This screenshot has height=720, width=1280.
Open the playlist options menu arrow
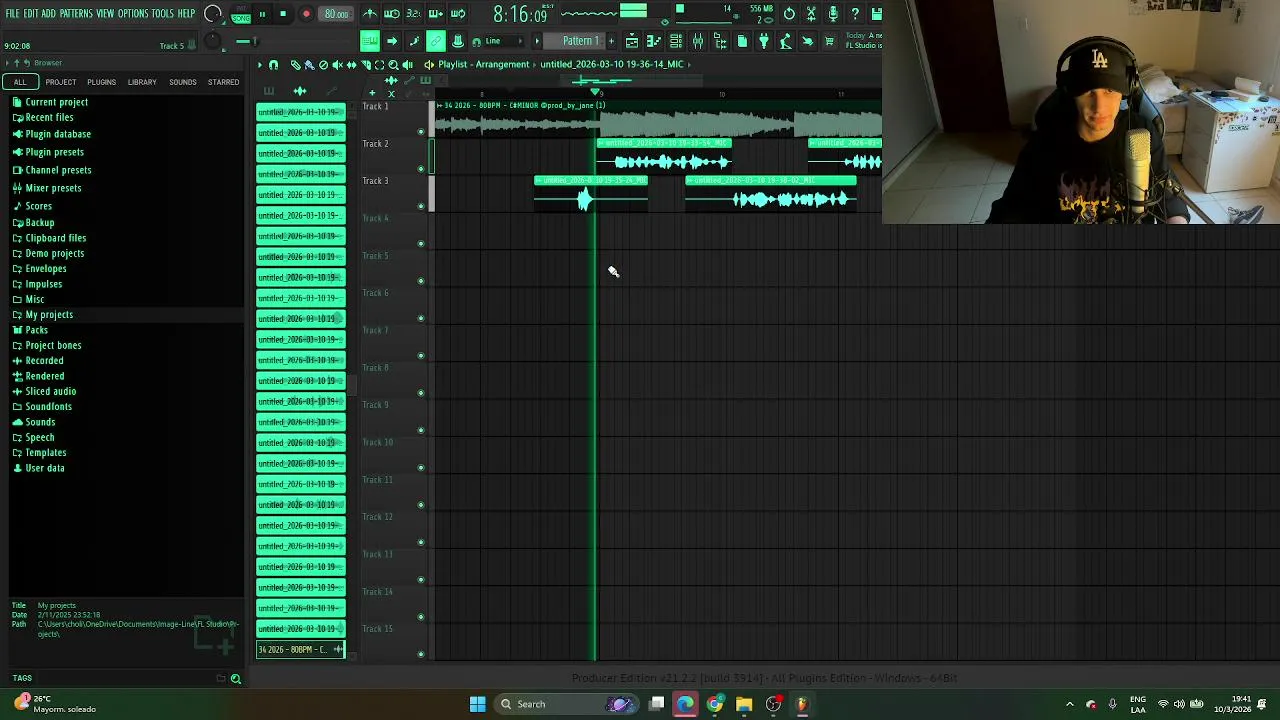260,64
